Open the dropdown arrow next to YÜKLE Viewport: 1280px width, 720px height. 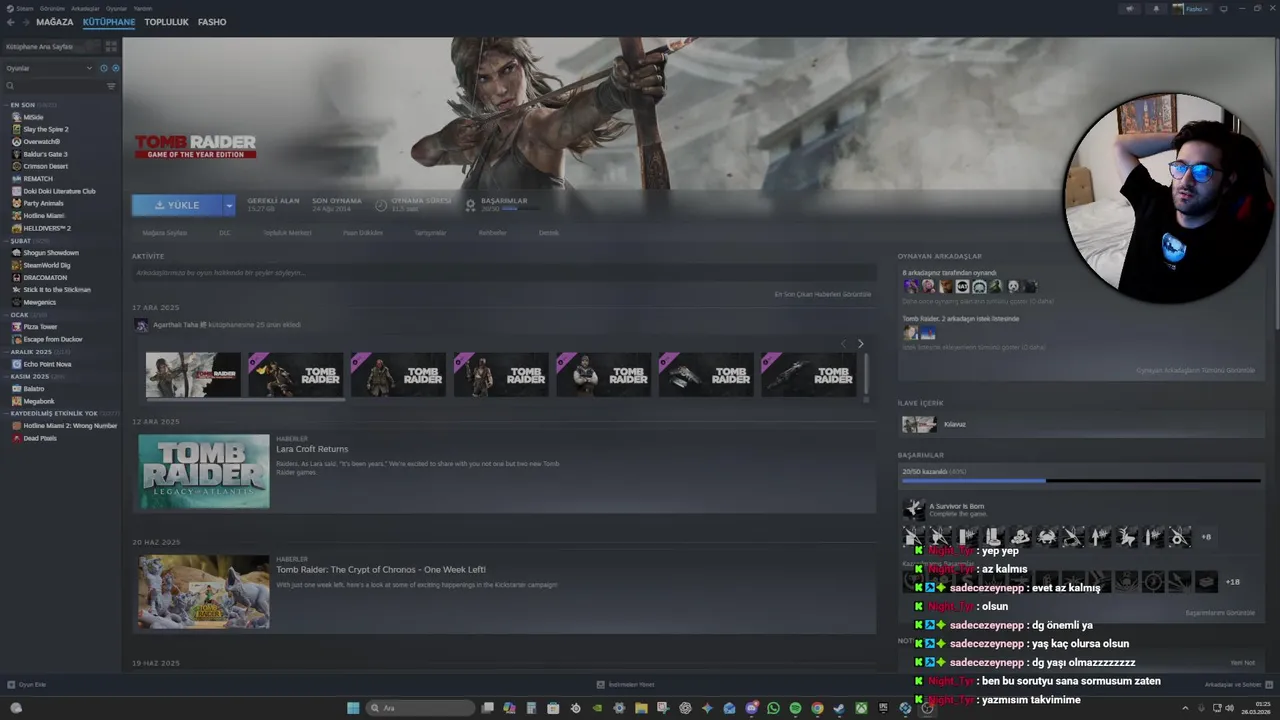point(229,205)
